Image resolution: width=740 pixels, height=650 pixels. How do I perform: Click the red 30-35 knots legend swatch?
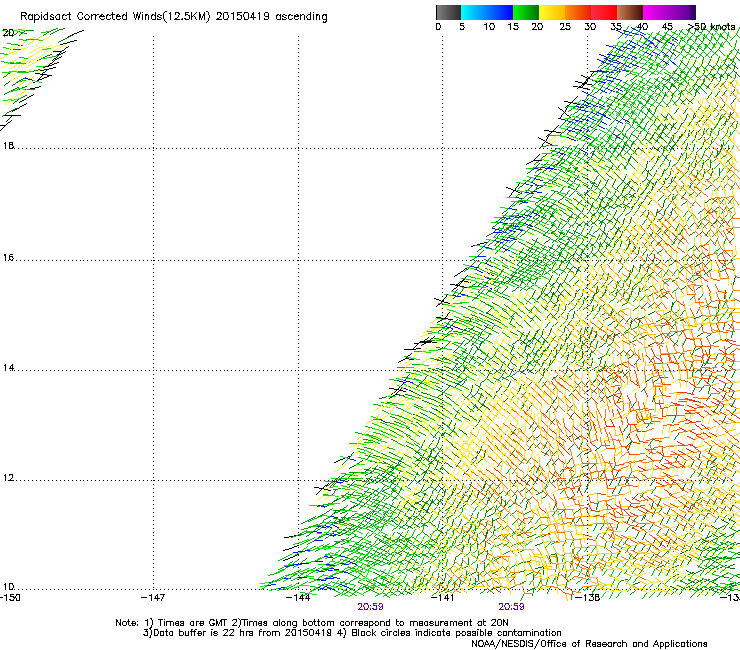click(x=604, y=12)
